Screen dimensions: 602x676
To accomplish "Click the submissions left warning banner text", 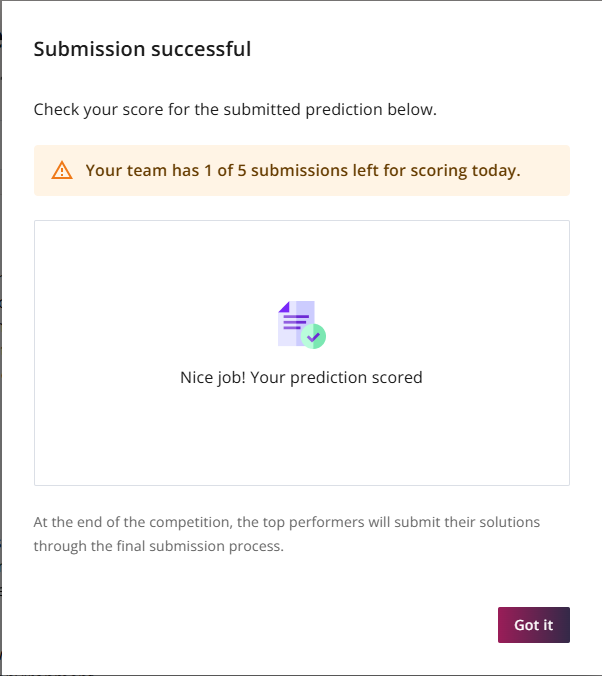I will (x=302, y=170).
